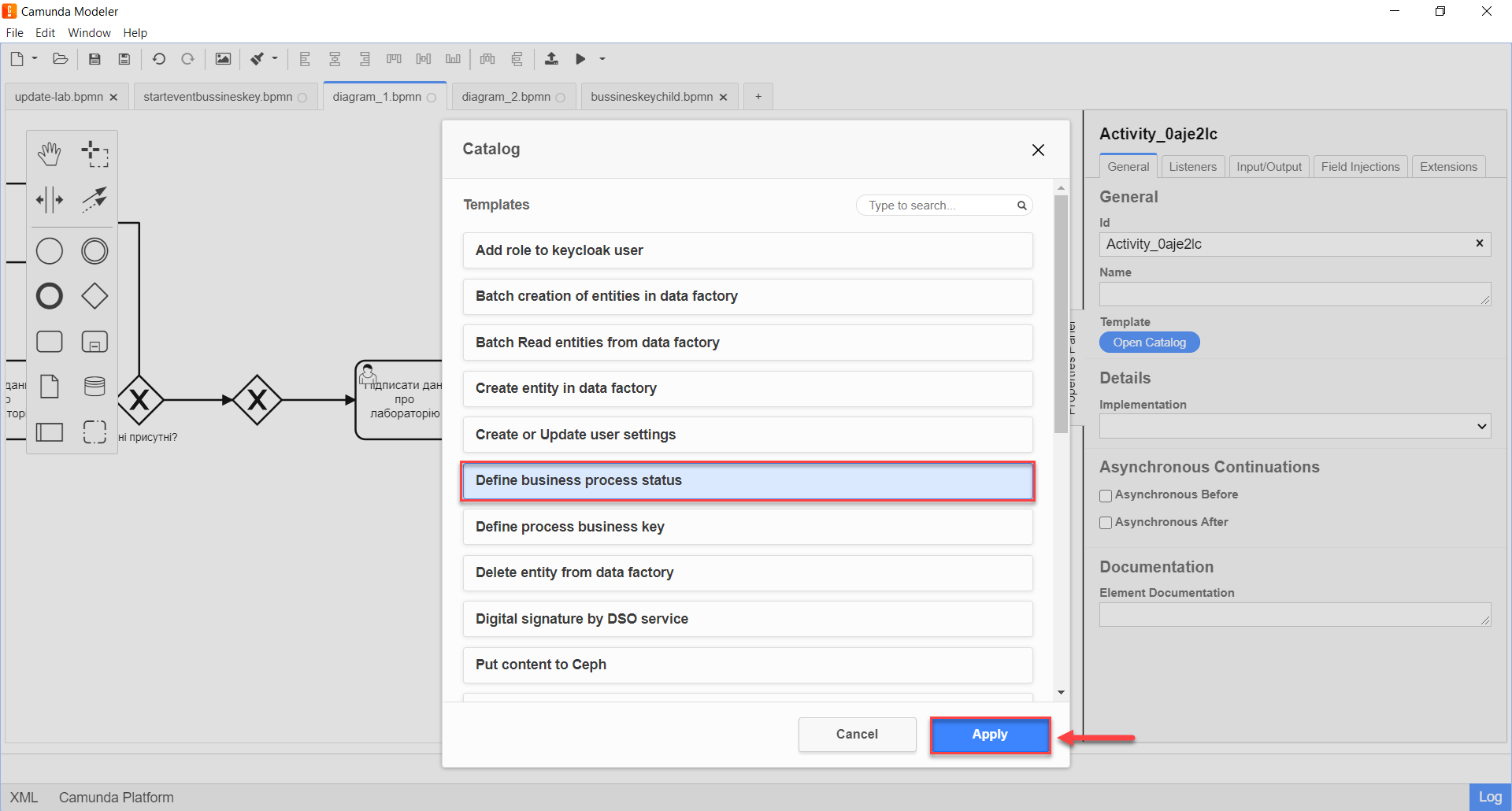The width and height of the screenshot is (1512, 811).
Task: Activate the global connect tool
Action: (94, 200)
